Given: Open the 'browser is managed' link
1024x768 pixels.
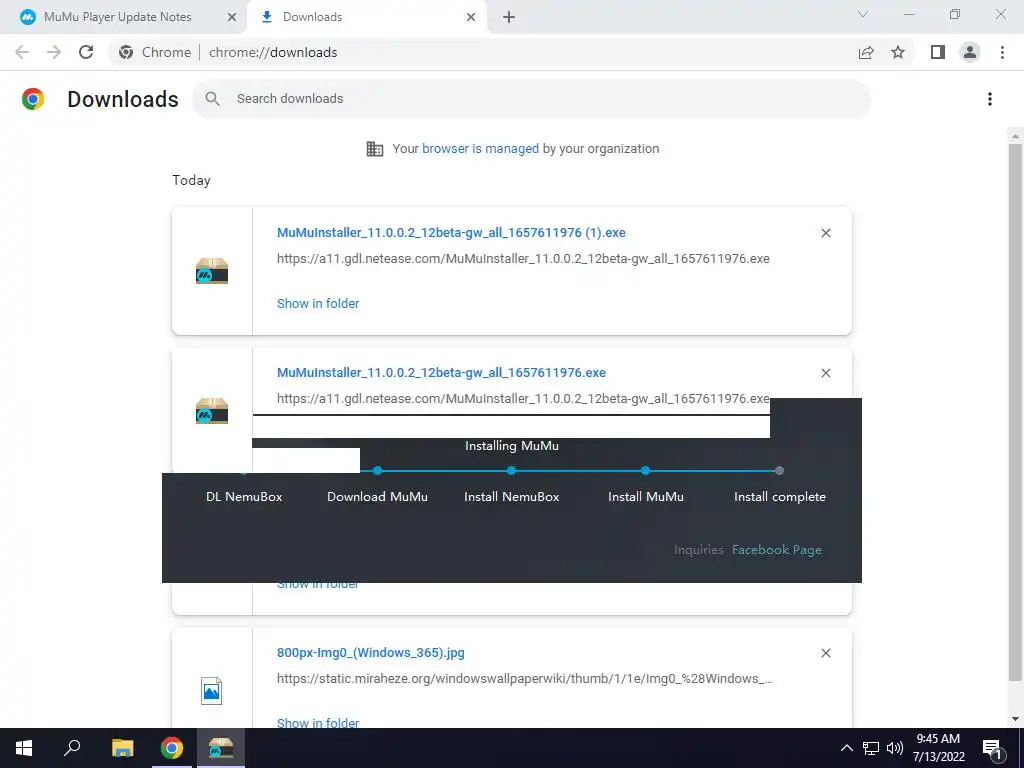Looking at the screenshot, I should pyautogui.click(x=480, y=149).
